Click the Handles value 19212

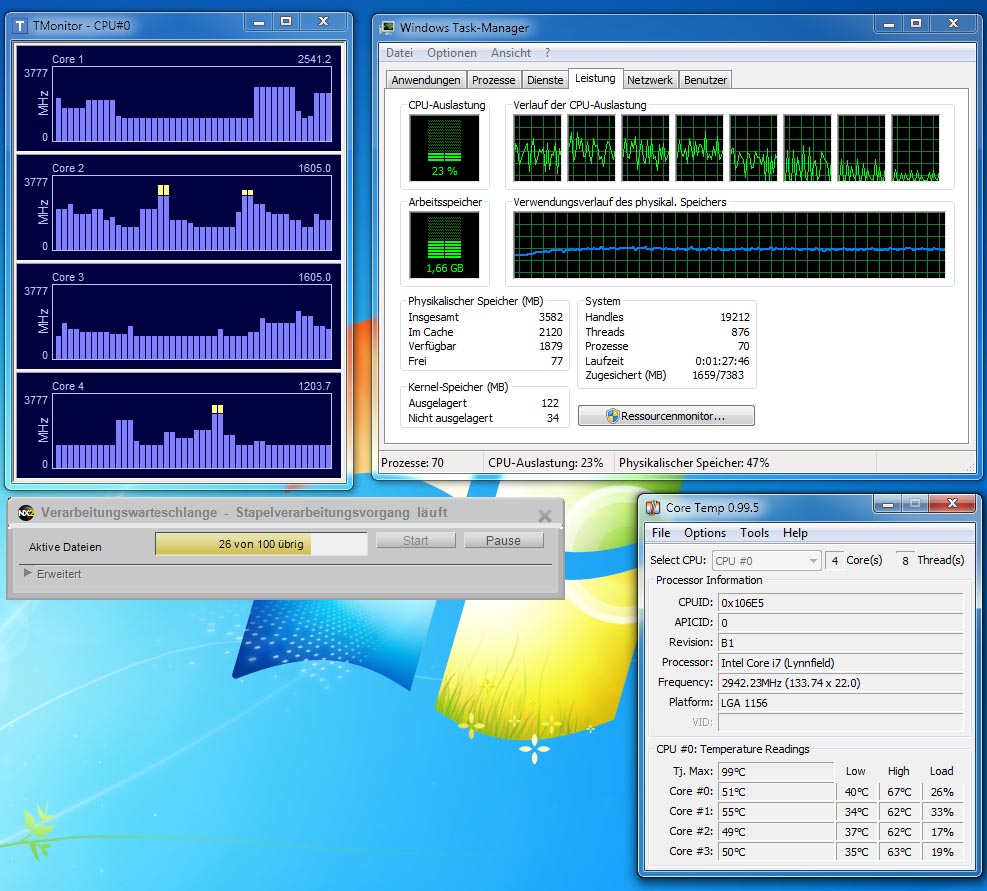[x=735, y=317]
